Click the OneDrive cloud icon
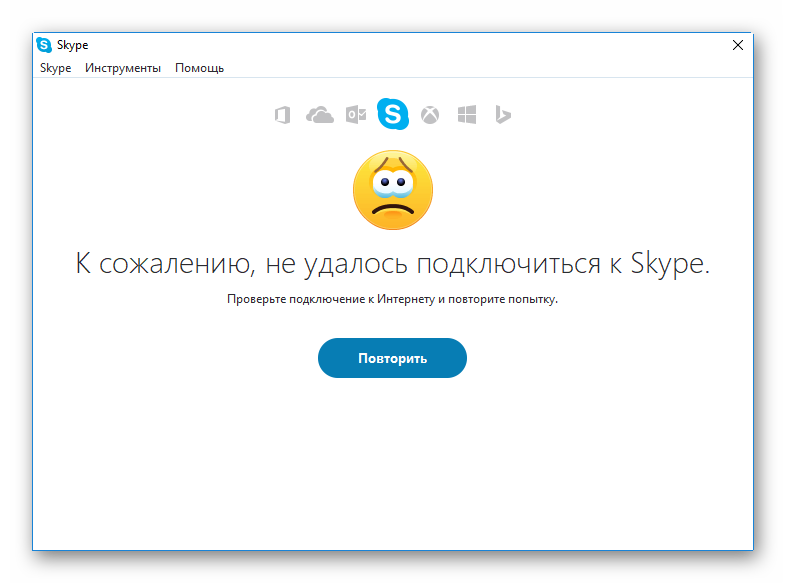Viewport: 786px width, 583px height. pos(319,115)
